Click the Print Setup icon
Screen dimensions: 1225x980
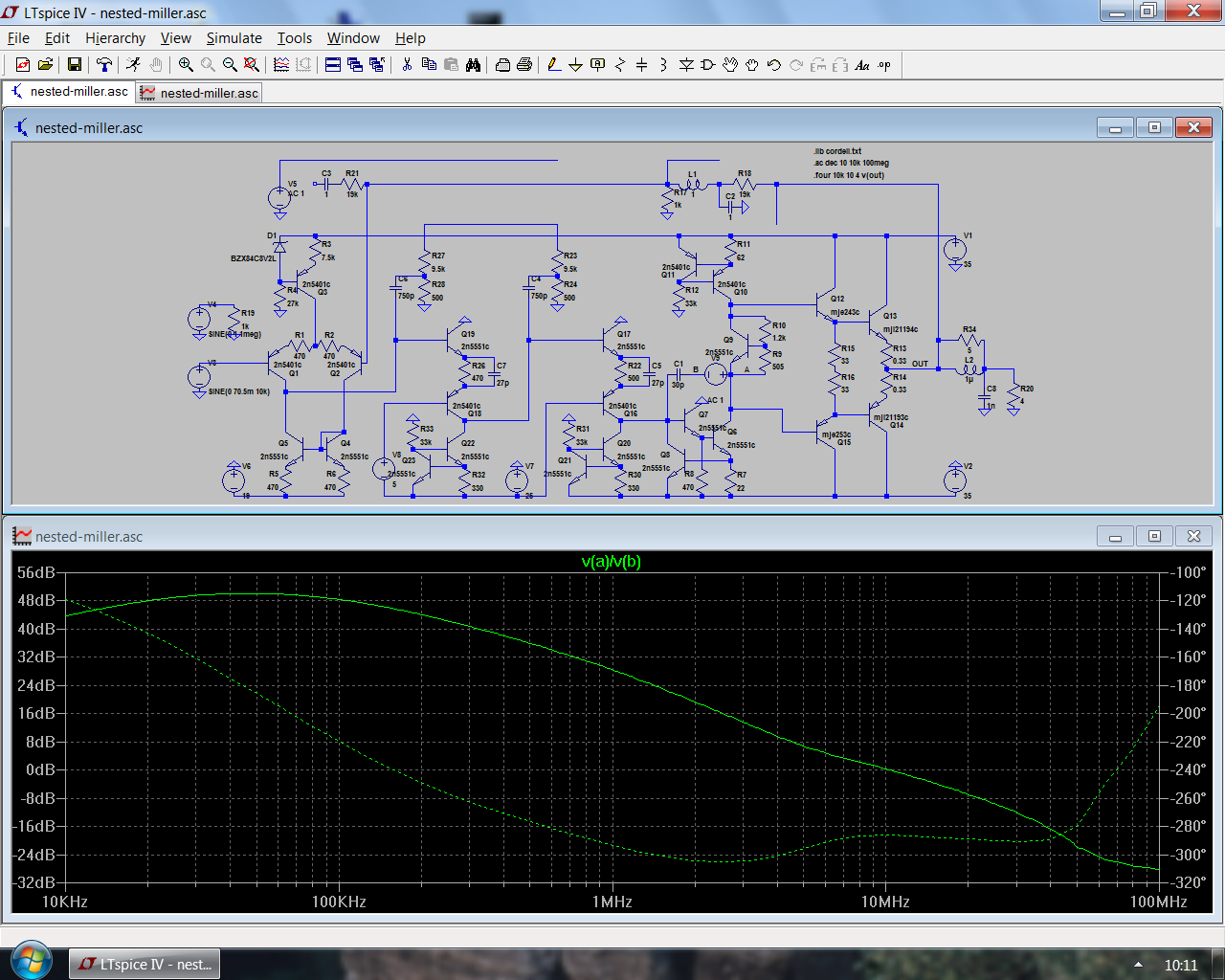pos(502,65)
